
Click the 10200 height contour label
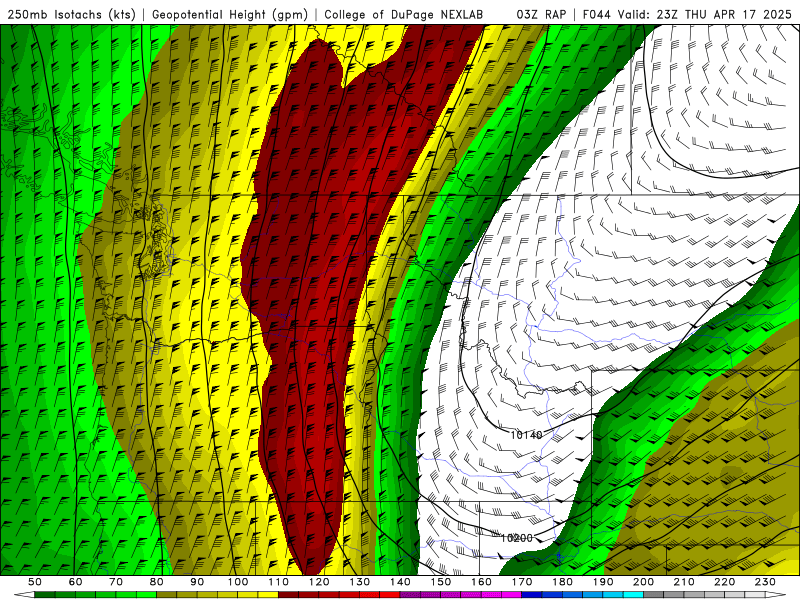coord(516,538)
